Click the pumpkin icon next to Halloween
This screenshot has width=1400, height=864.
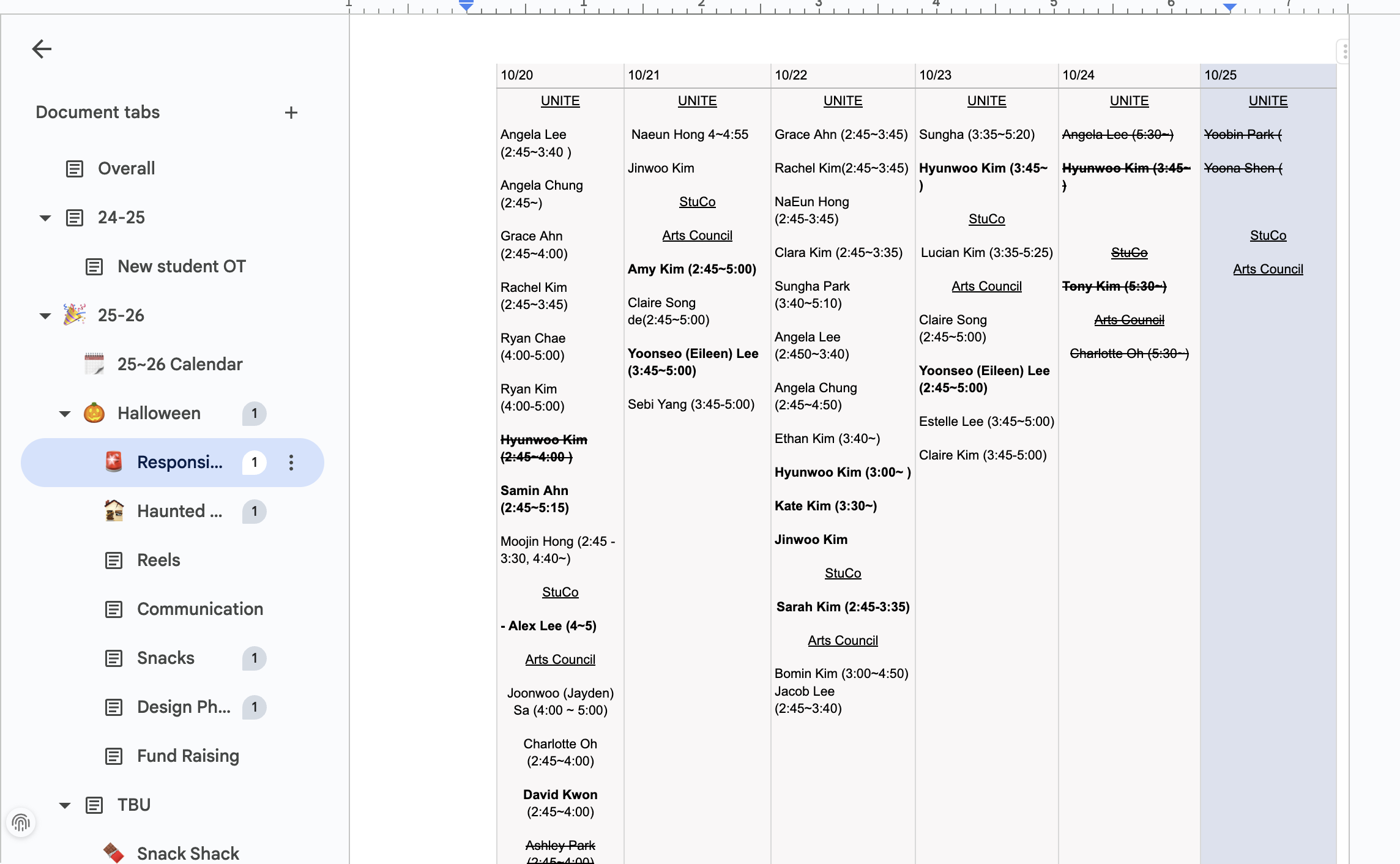[94, 414]
